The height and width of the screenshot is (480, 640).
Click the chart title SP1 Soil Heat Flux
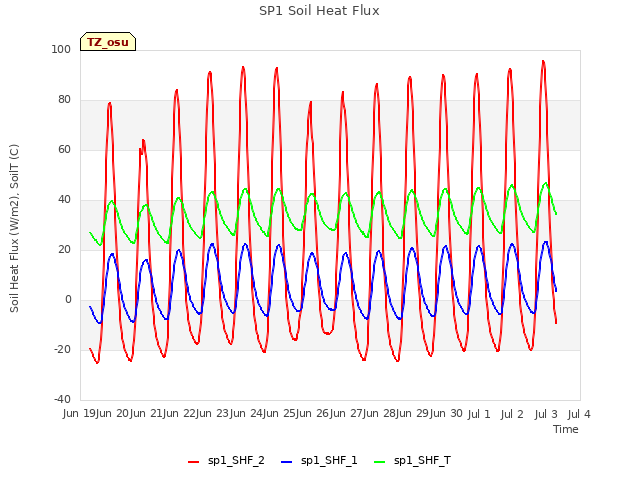coord(319,11)
